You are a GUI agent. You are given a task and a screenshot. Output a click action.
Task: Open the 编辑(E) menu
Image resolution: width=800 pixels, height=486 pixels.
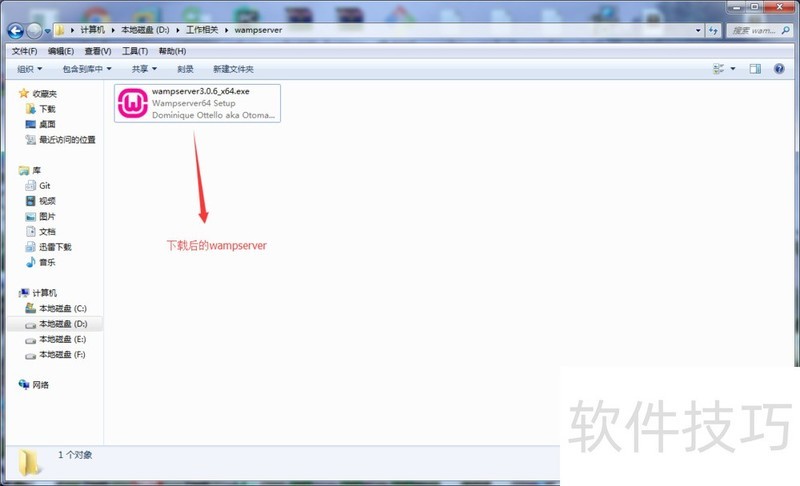pyautogui.click(x=61, y=51)
